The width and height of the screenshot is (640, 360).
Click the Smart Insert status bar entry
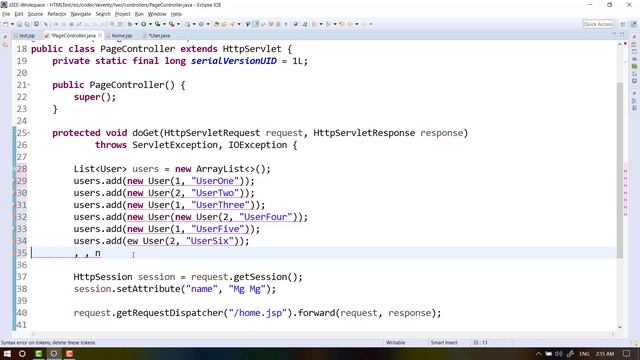[444, 342]
